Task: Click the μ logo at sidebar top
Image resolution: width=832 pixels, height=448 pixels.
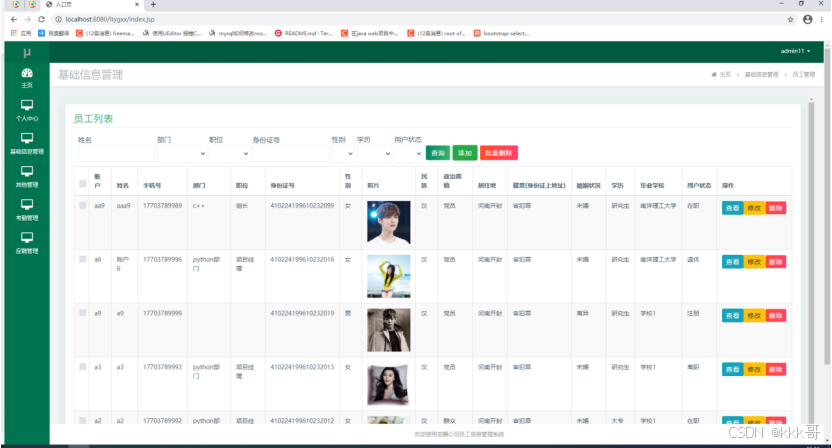Action: pos(27,52)
